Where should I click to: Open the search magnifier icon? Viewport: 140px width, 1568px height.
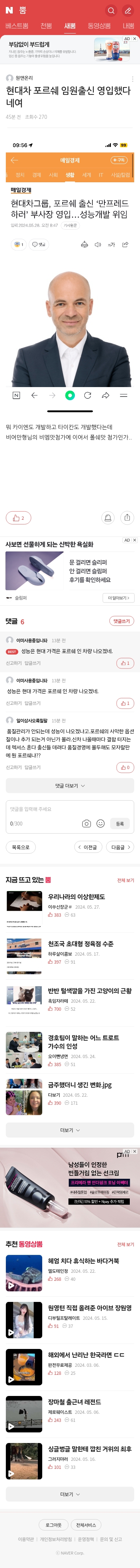tap(111, 10)
